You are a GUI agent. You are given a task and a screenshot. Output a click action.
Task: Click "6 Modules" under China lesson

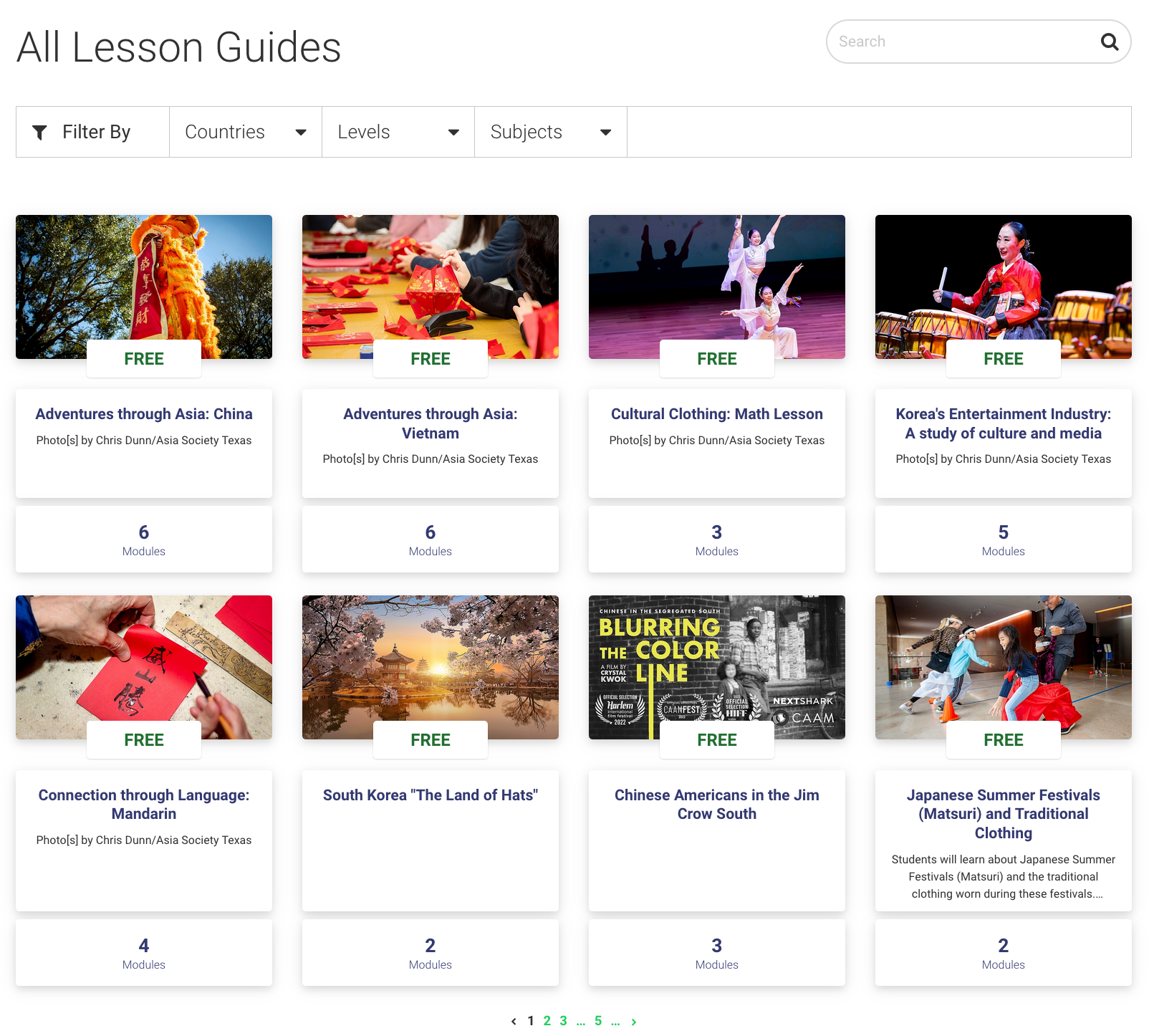(x=144, y=539)
